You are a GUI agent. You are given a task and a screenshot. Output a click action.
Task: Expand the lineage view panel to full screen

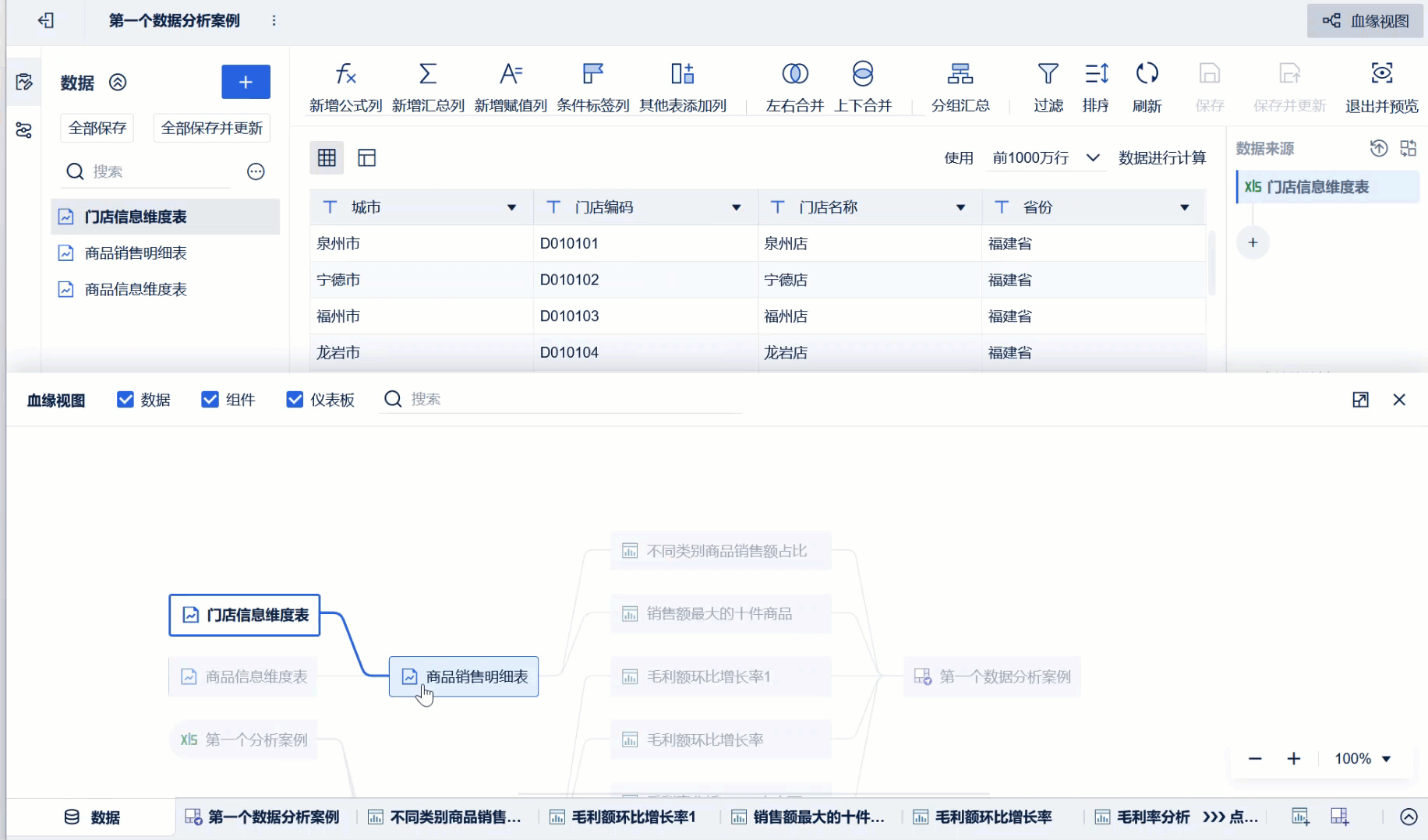point(1360,400)
